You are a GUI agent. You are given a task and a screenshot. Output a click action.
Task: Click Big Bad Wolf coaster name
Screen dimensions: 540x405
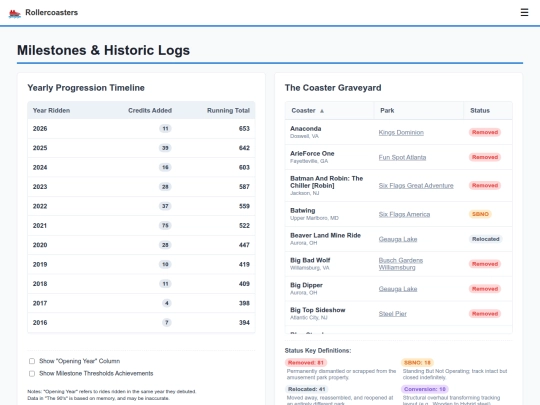click(x=310, y=260)
